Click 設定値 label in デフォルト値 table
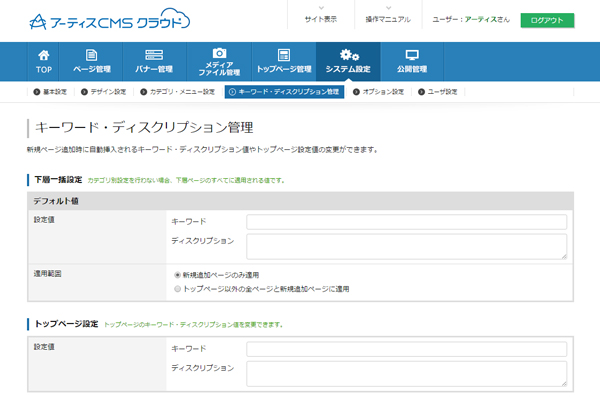Viewport: 600px width, 397px height. pyautogui.click(x=44, y=220)
